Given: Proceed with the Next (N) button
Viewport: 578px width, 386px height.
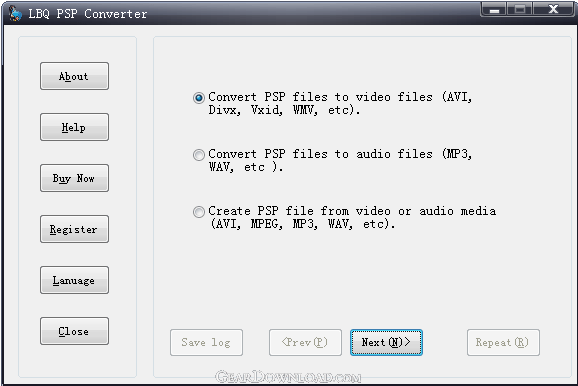Looking at the screenshot, I should click(386, 342).
